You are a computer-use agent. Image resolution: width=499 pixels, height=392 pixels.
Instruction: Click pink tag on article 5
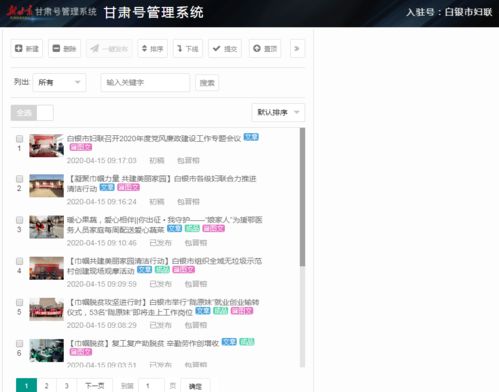tap(242, 311)
